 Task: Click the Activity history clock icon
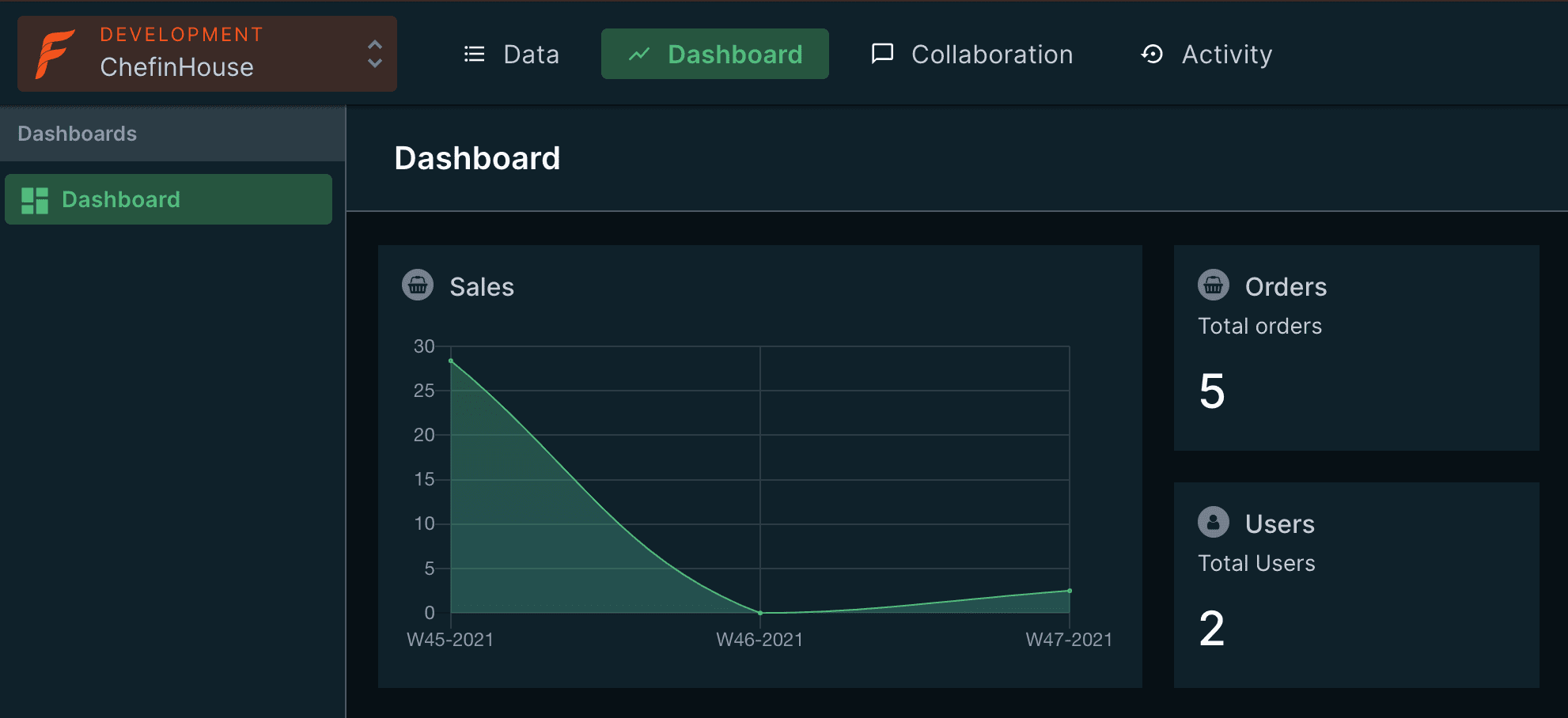coord(1152,54)
